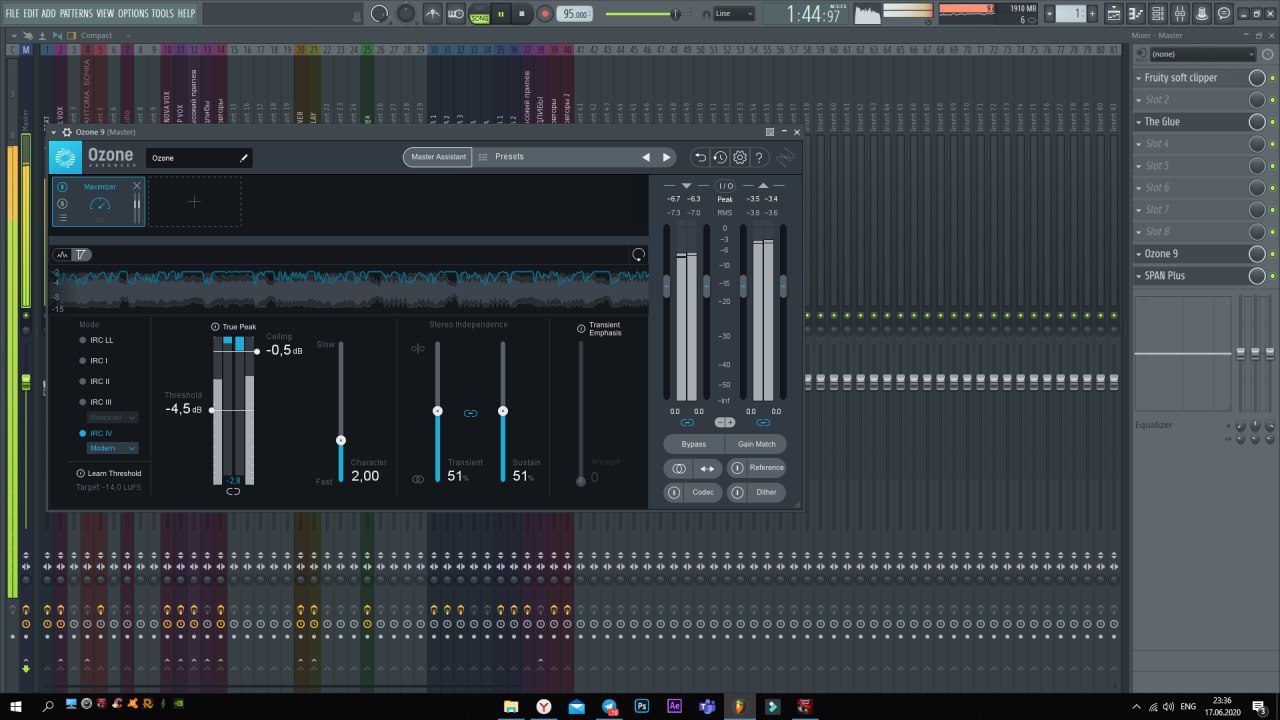Expand the Ozone 9 mixer slot arrow
Image resolution: width=1280 pixels, height=720 pixels.
1139,254
